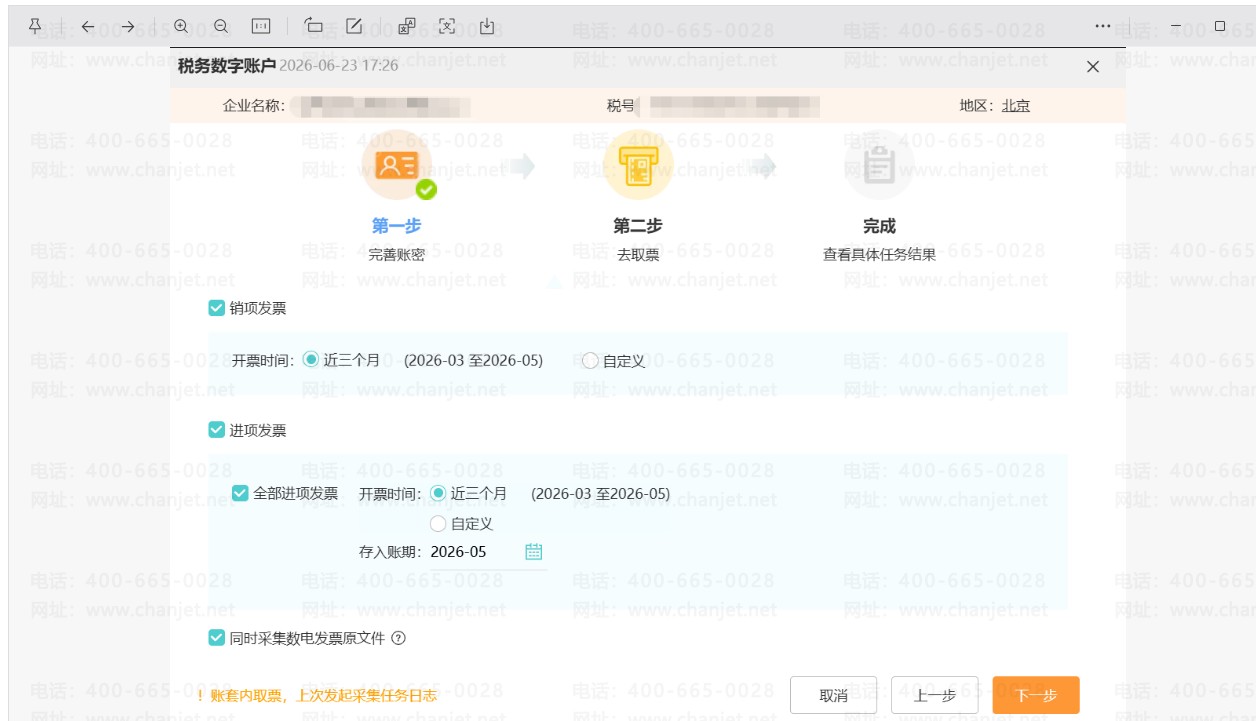Open the more options ellipsis menu
The image size is (1256, 721).
coord(1103,25)
